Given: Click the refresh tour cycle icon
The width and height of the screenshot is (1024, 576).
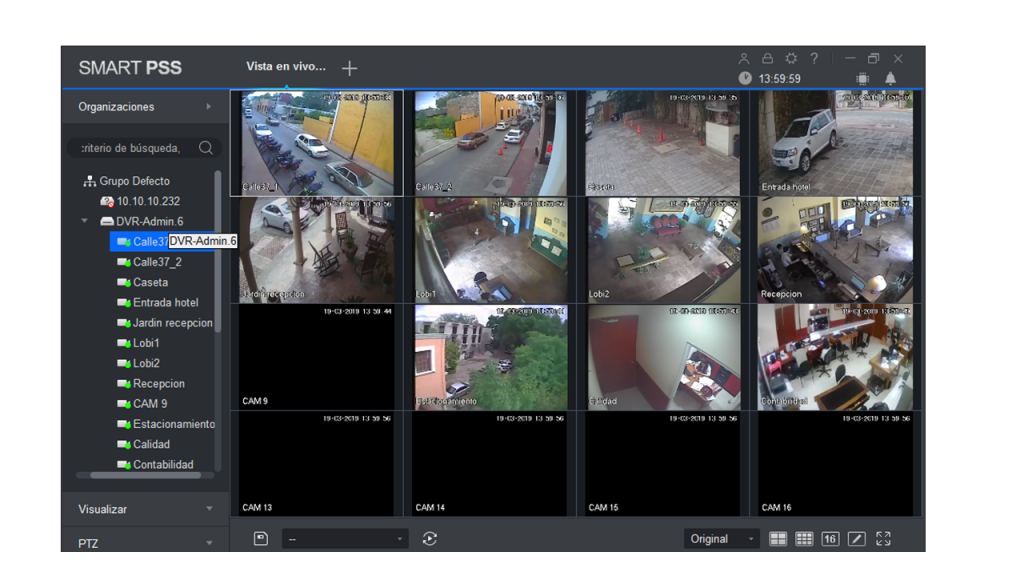Looking at the screenshot, I should click(x=430, y=539).
